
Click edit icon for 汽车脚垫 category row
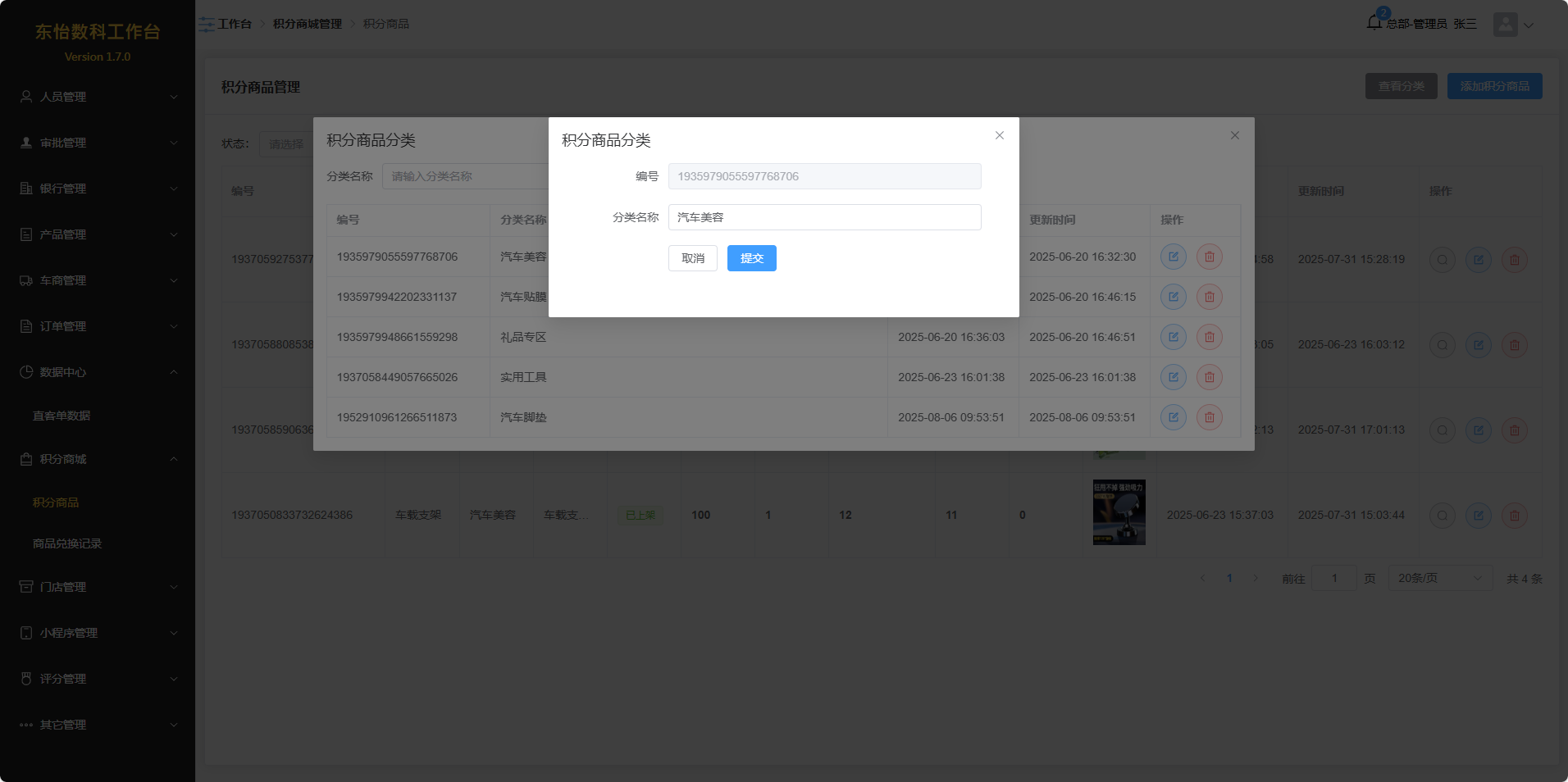(1173, 417)
